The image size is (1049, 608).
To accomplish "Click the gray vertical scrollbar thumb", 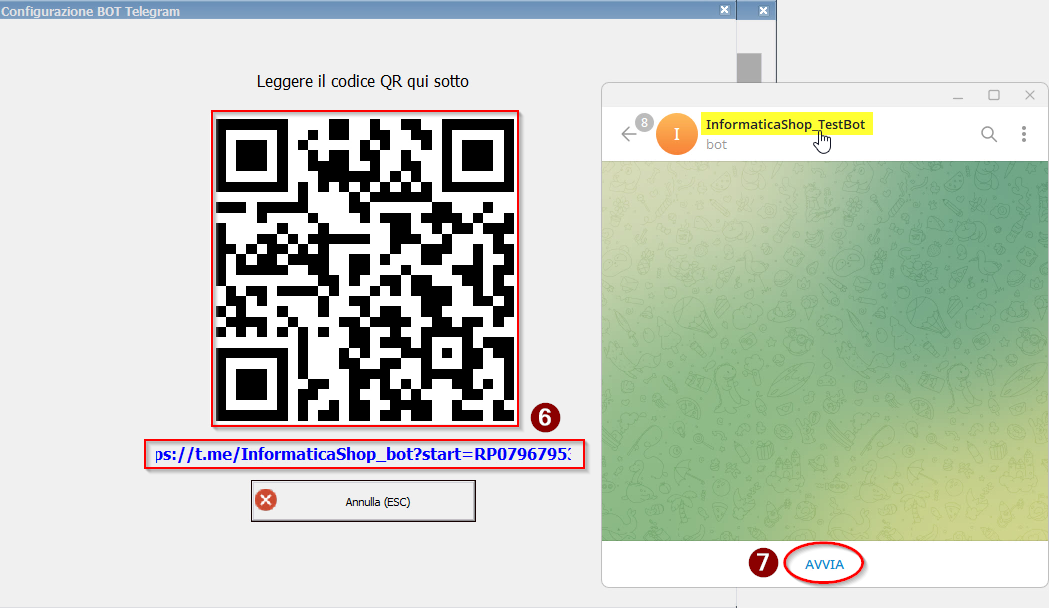I will coord(749,70).
